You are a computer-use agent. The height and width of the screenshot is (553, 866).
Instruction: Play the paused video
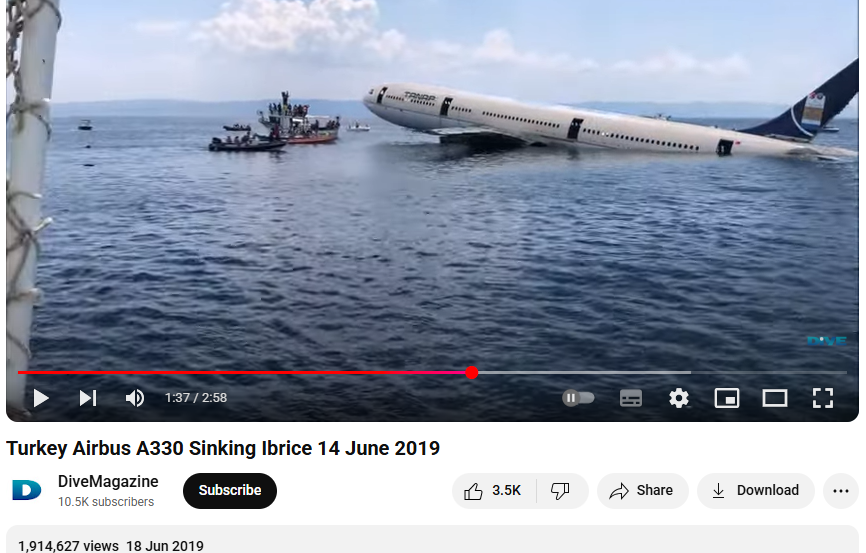[x=41, y=398]
